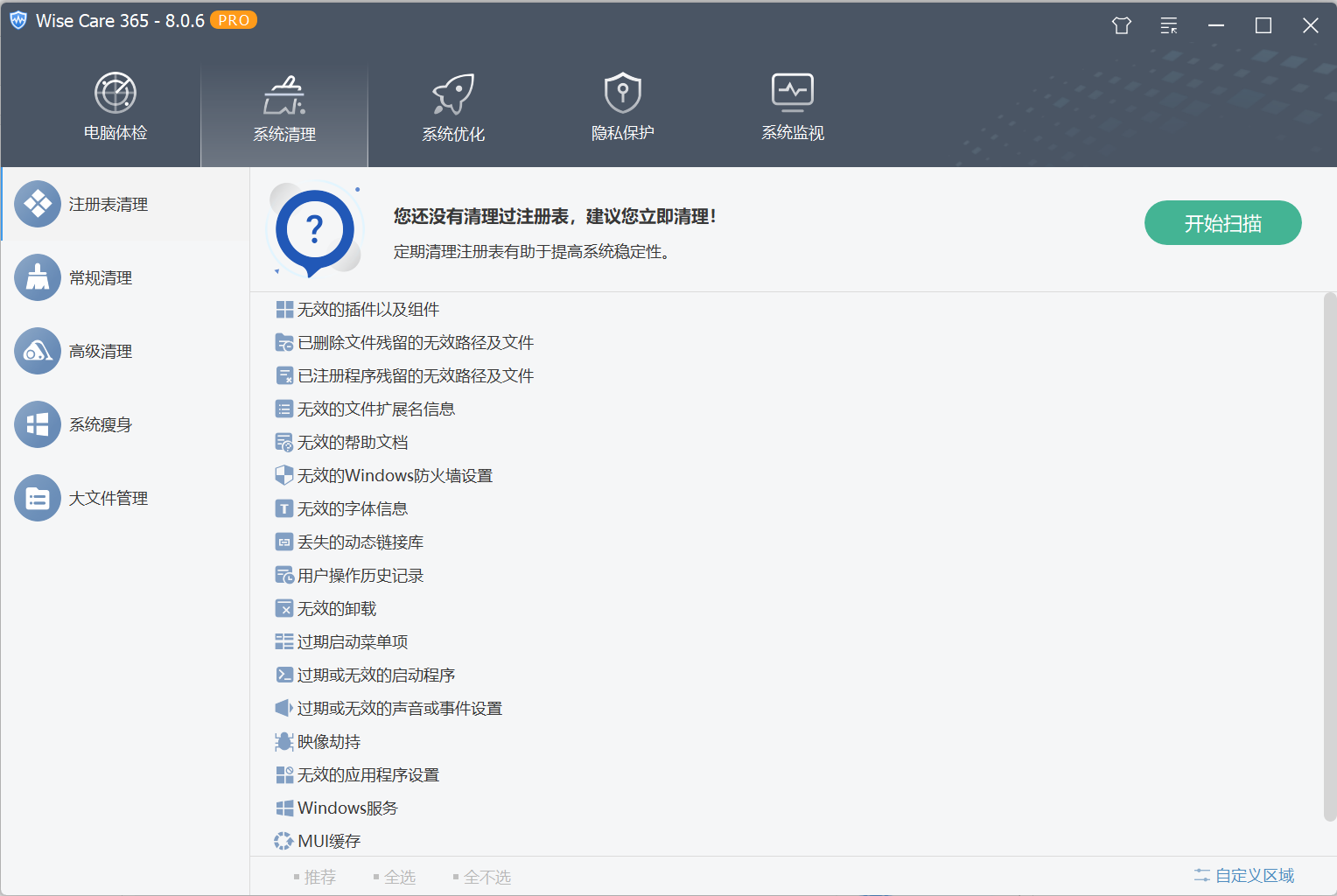Open the 系统优化 tab label

[x=453, y=134]
